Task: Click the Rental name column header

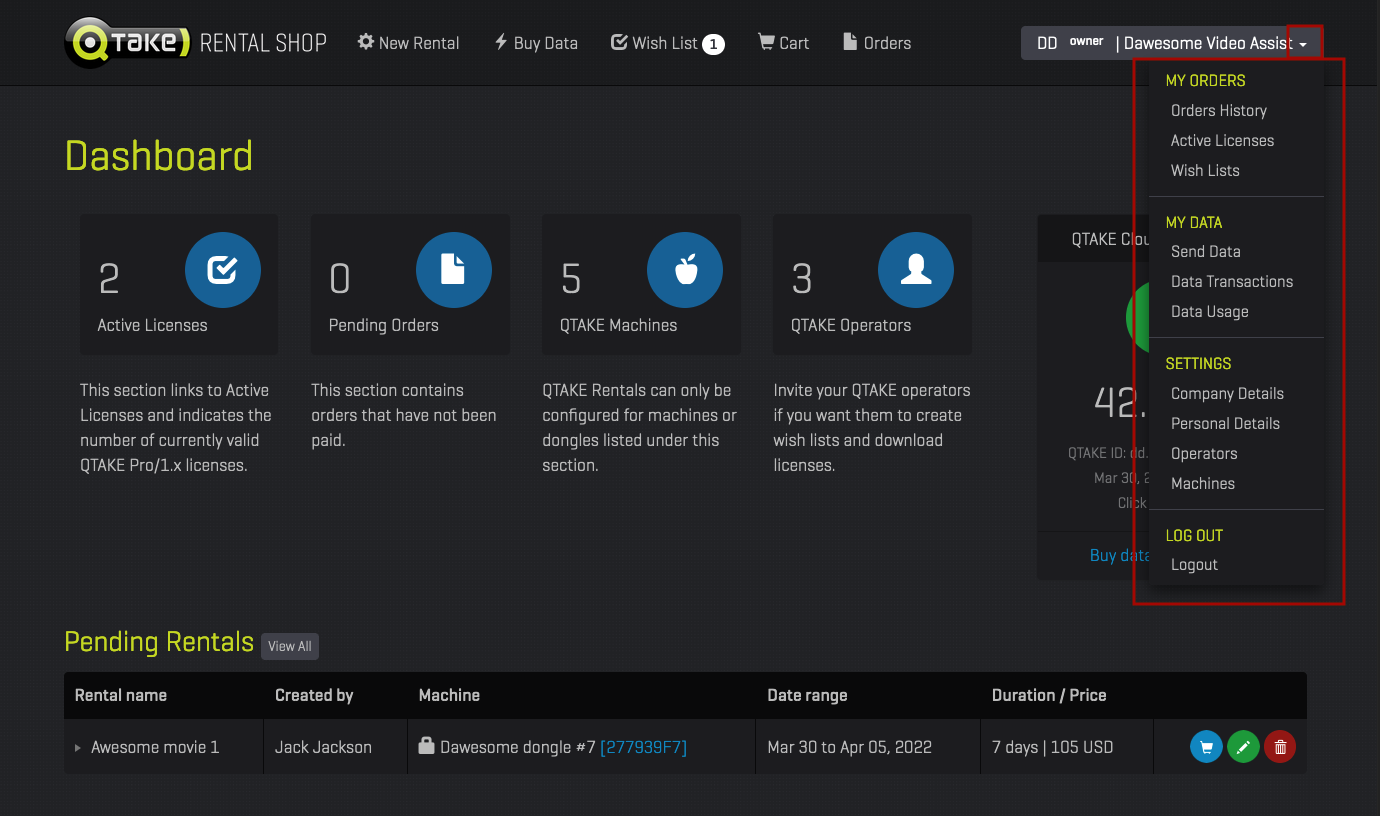Action: tap(121, 695)
